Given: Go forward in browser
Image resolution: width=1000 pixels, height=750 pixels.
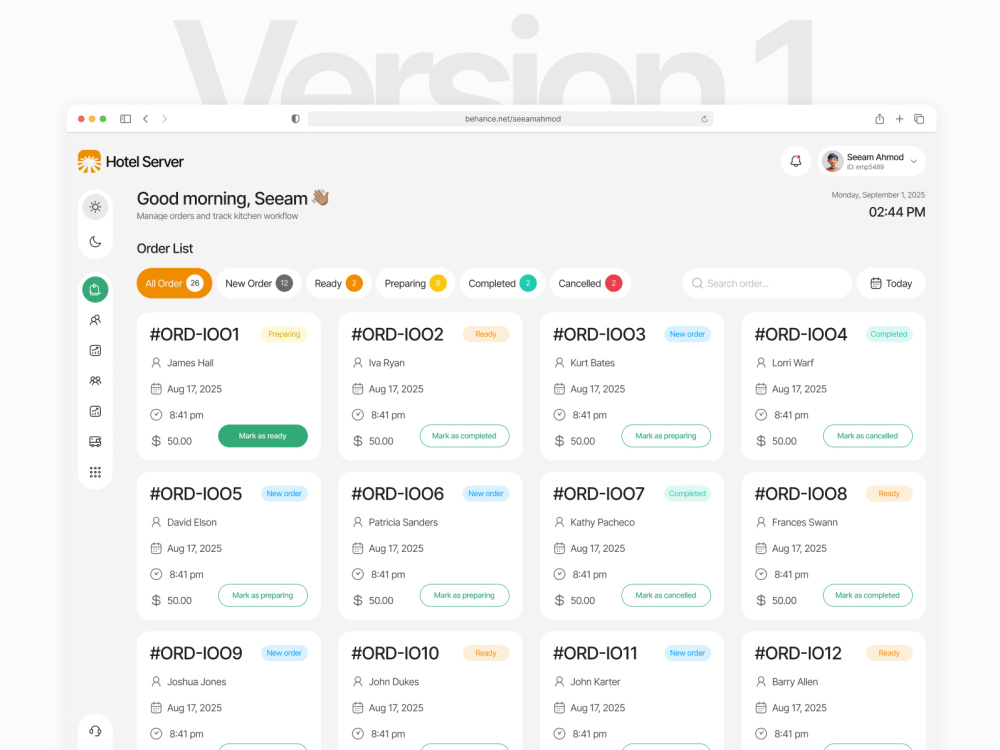Looking at the screenshot, I should tap(165, 119).
